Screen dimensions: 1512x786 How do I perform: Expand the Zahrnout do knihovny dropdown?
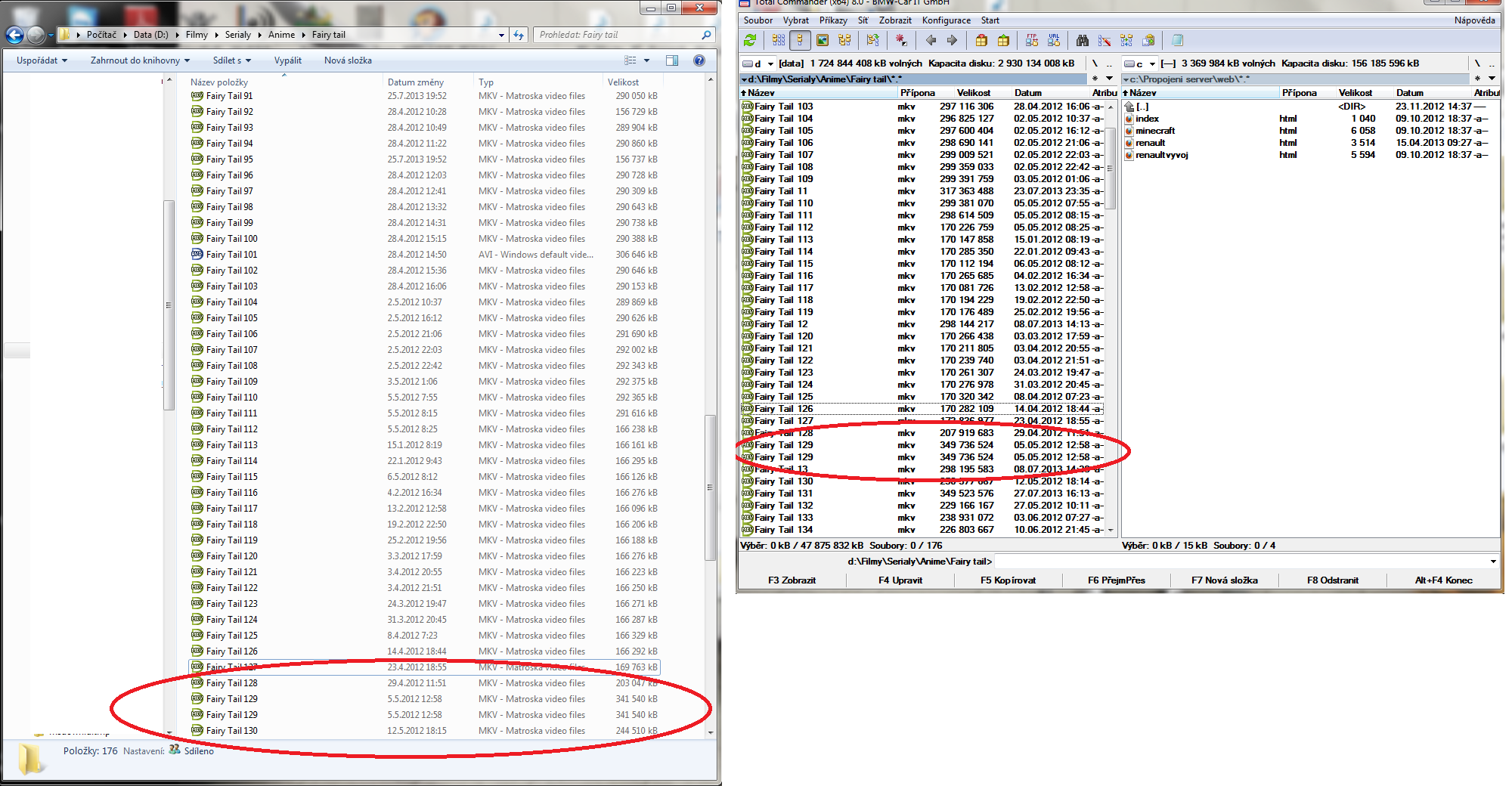click(140, 60)
